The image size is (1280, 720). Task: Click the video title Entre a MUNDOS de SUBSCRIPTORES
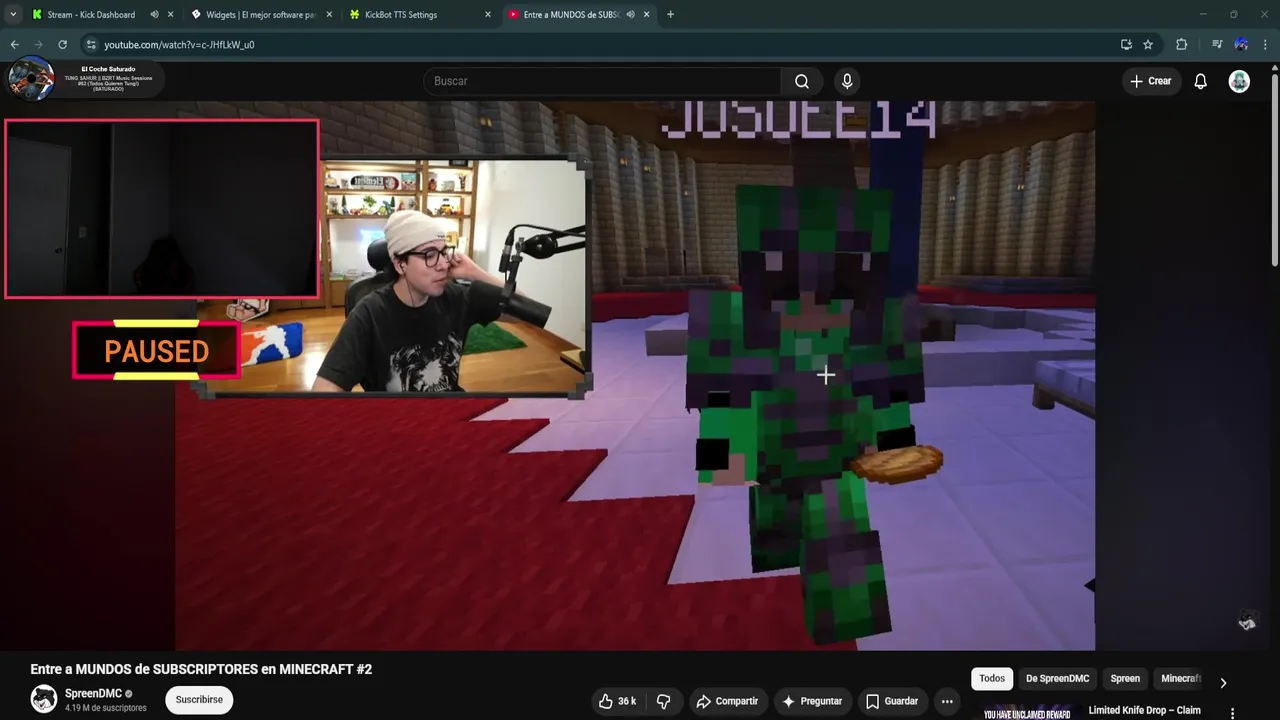(201, 669)
